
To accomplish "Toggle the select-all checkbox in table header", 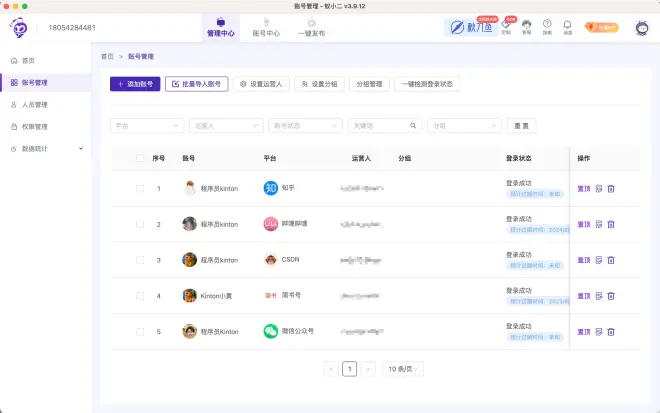I will click(x=140, y=158).
